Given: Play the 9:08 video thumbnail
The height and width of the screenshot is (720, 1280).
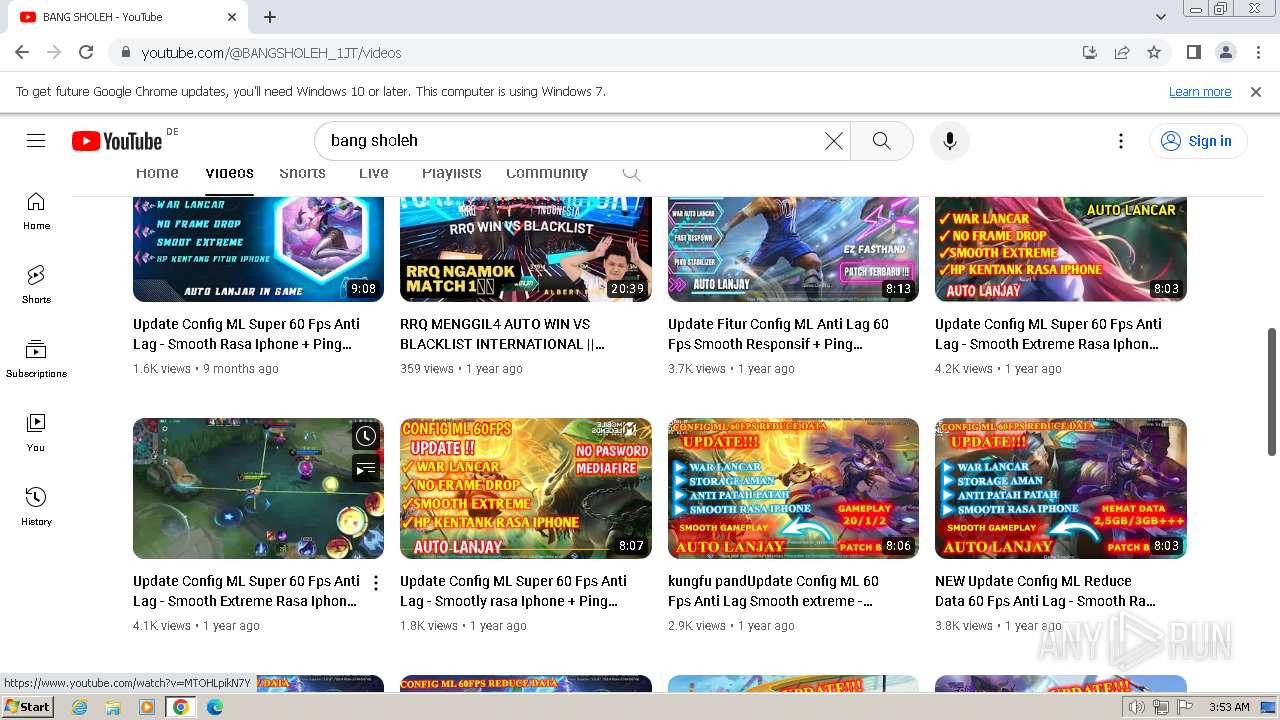Looking at the screenshot, I should [258, 249].
